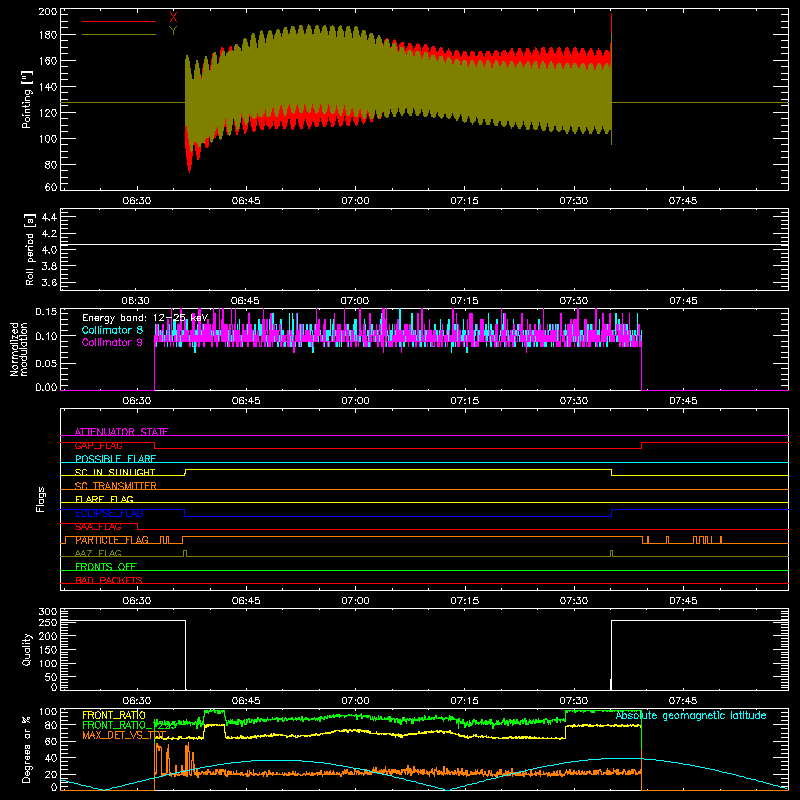Click the Degrees or % axis title

pyautogui.click(x=27, y=749)
